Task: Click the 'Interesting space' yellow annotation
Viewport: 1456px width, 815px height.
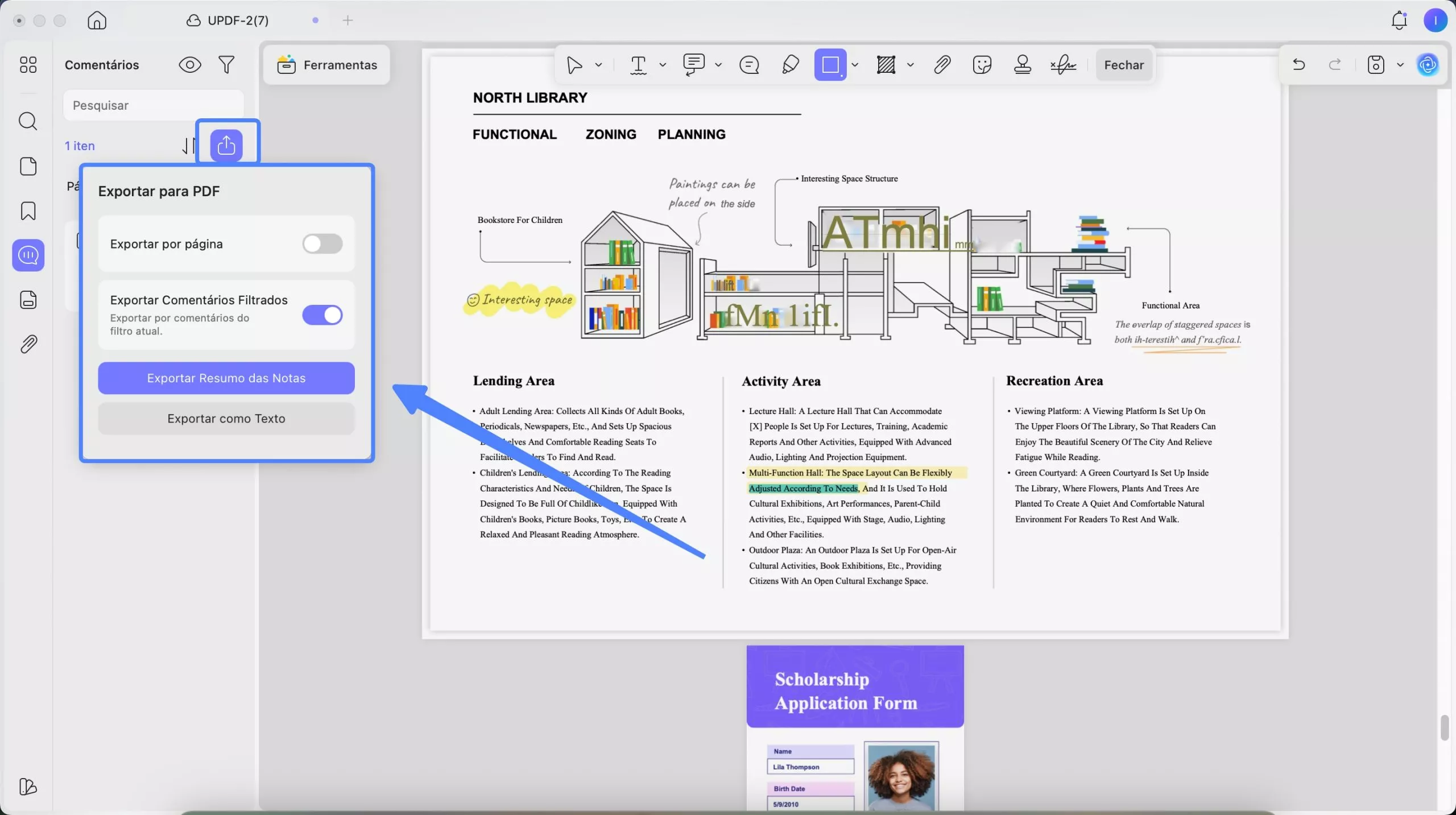Action: (x=519, y=300)
